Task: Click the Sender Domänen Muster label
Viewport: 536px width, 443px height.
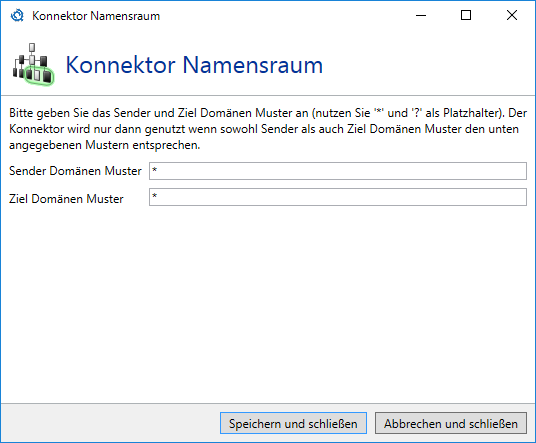Action: tap(75, 171)
